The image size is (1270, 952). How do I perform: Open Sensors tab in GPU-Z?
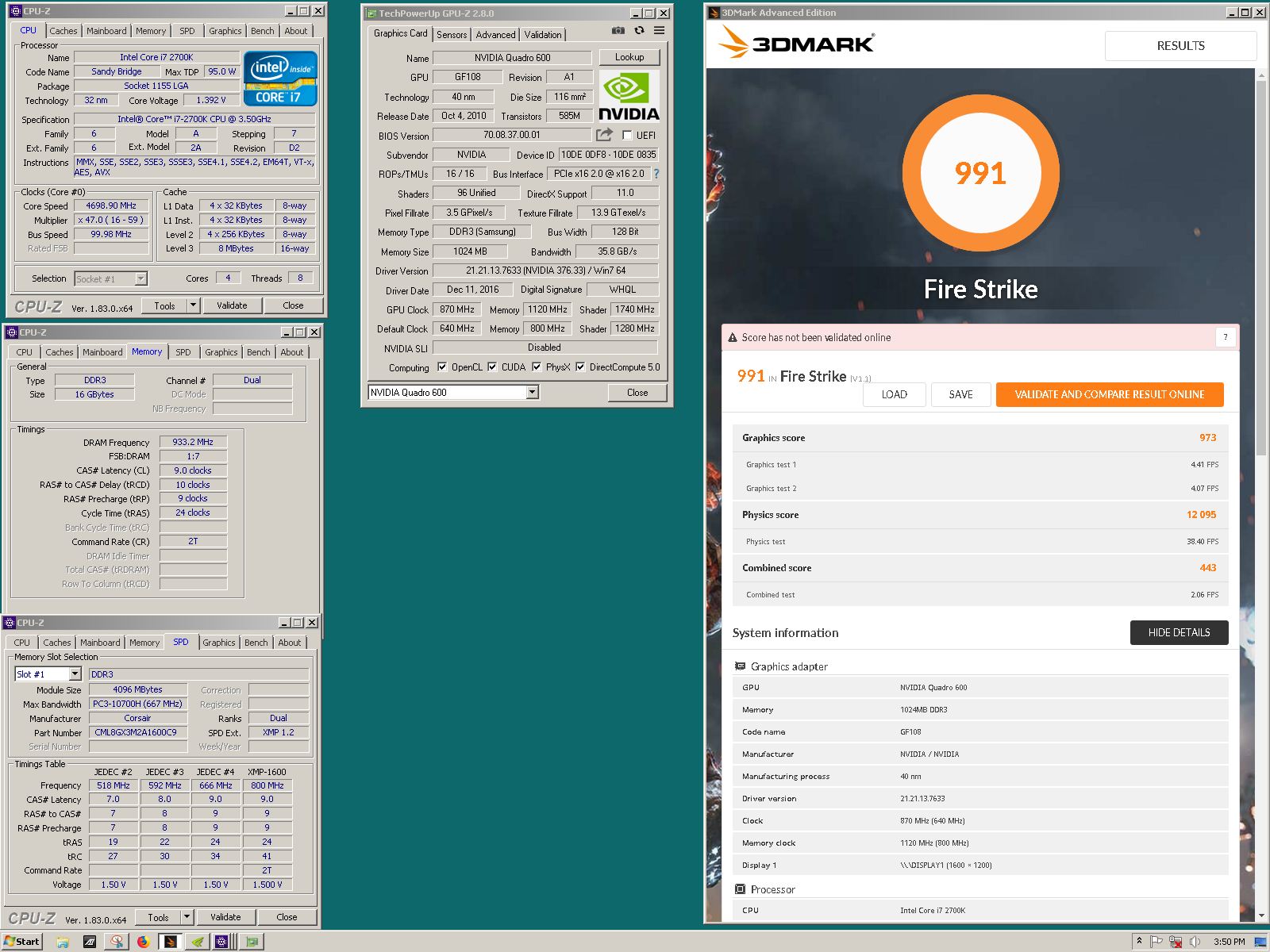452,35
